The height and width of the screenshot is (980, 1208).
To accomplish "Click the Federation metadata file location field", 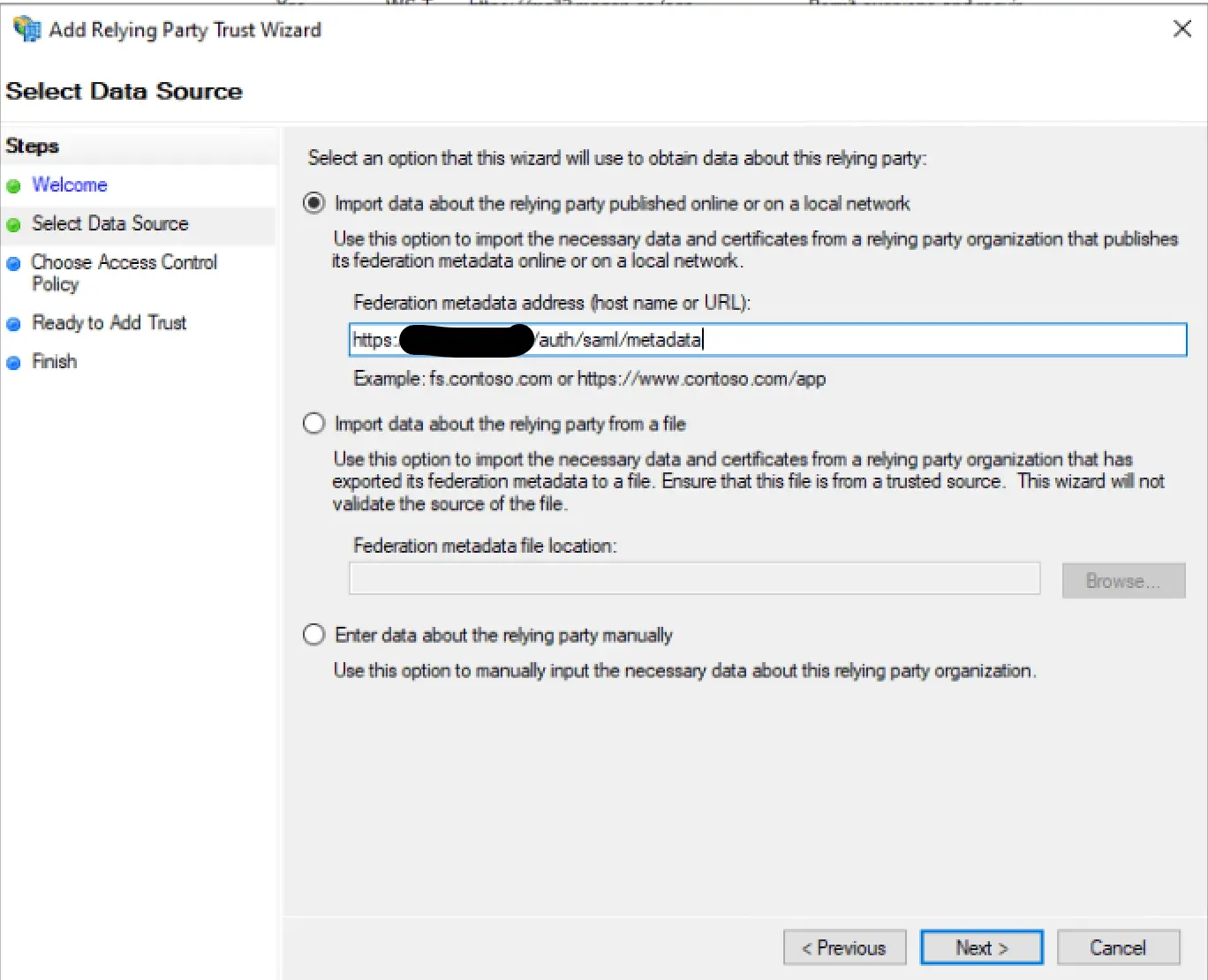I will pos(695,579).
